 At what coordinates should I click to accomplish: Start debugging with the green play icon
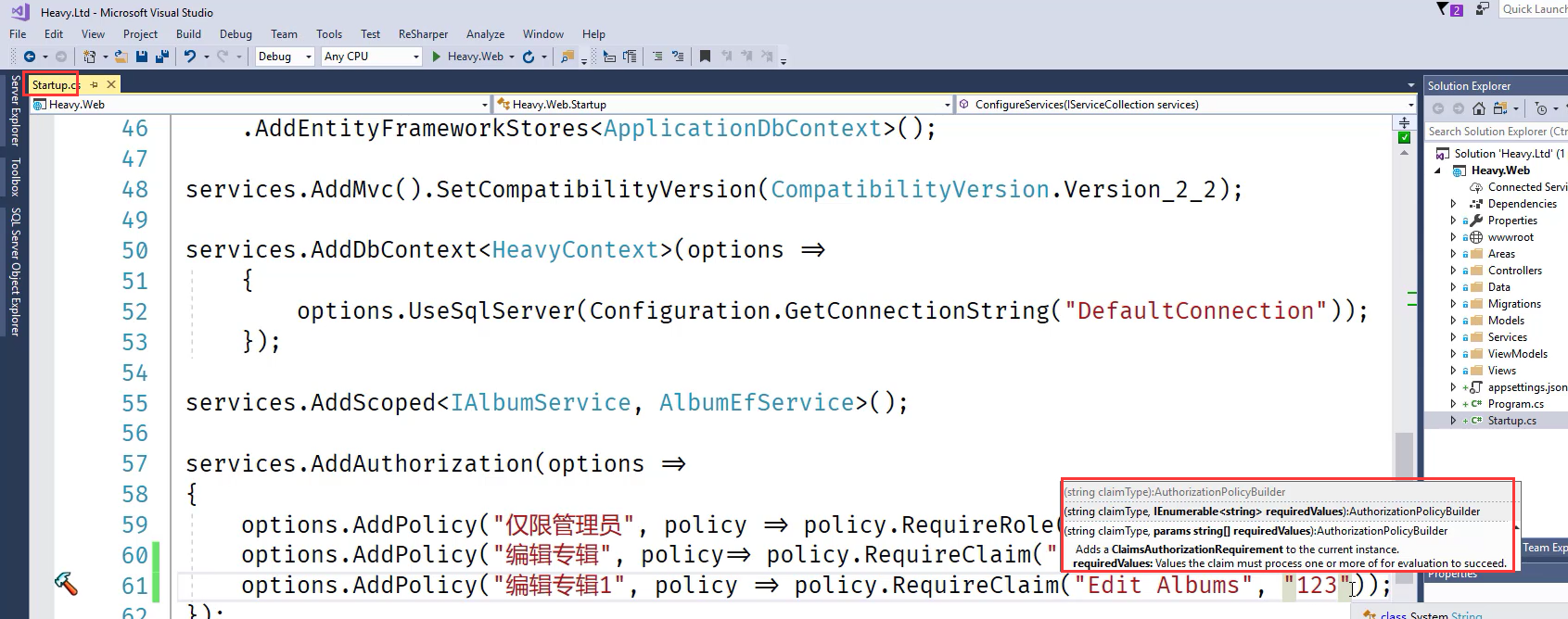436,57
